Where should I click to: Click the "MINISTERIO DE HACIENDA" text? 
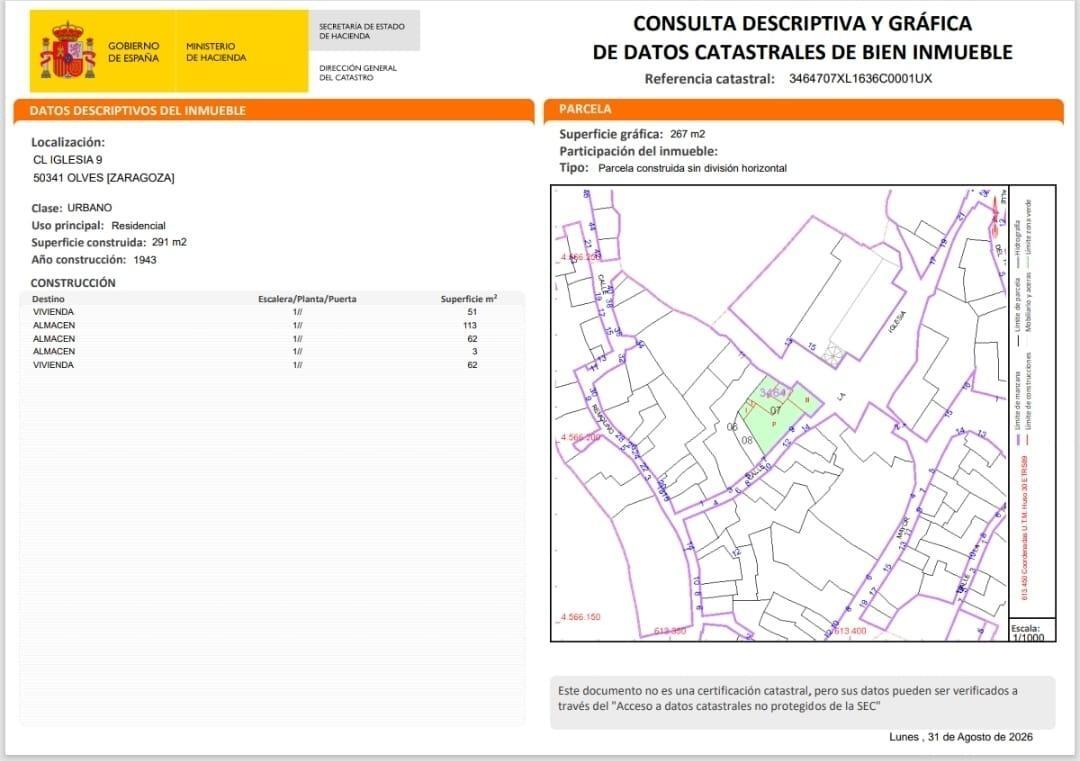[x=216, y=52]
